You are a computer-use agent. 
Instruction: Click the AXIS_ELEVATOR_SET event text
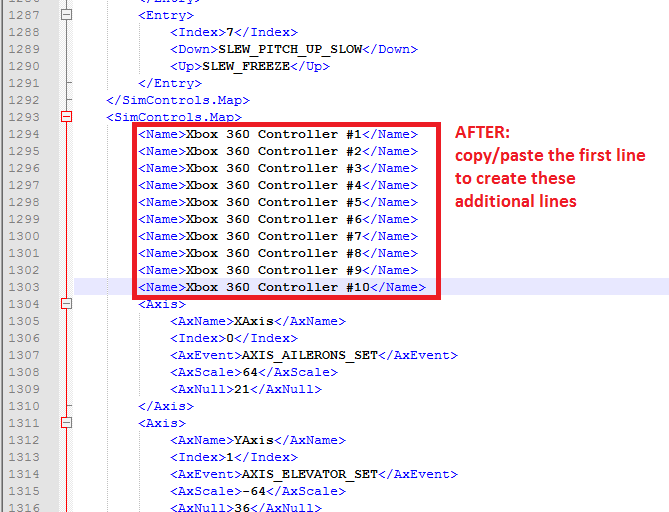click(310, 474)
